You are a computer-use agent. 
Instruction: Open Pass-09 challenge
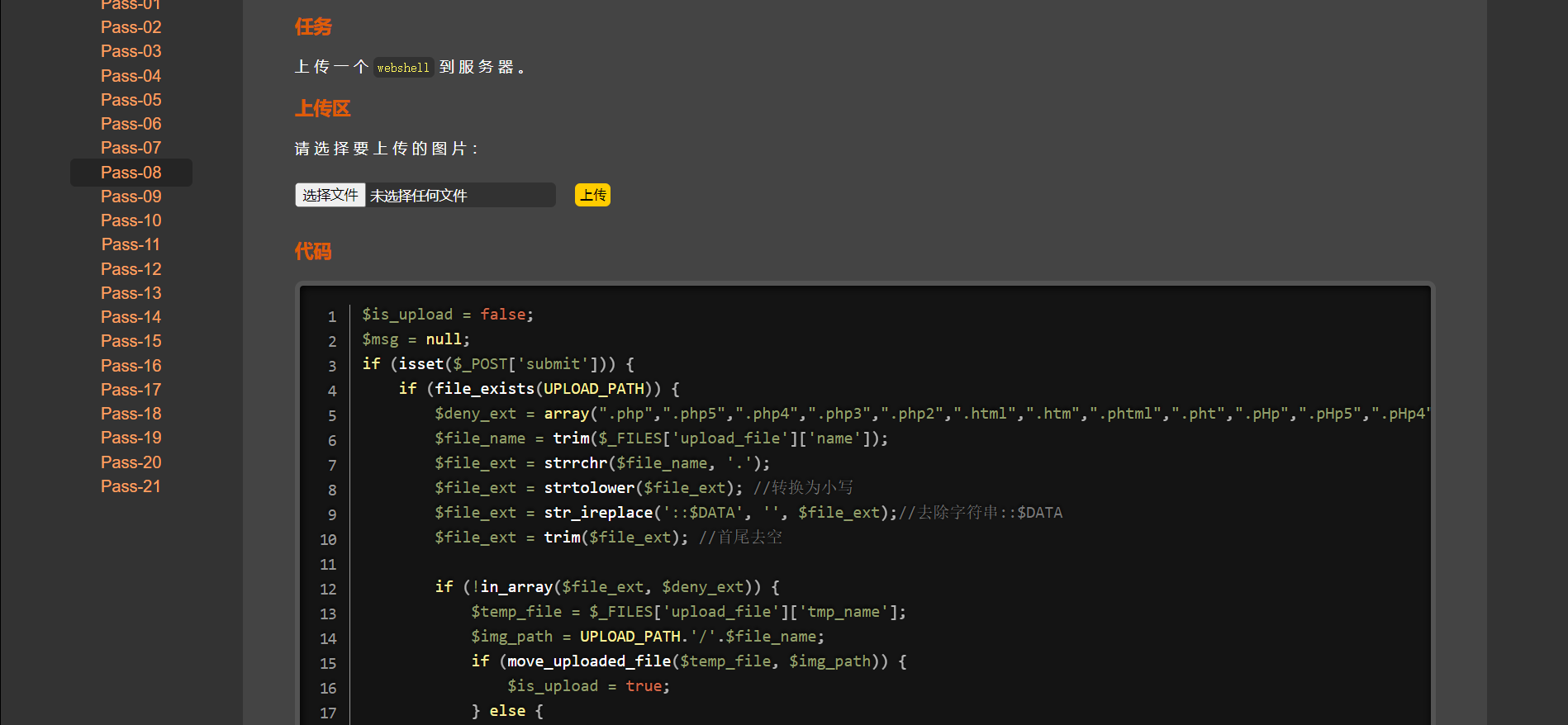(x=131, y=197)
